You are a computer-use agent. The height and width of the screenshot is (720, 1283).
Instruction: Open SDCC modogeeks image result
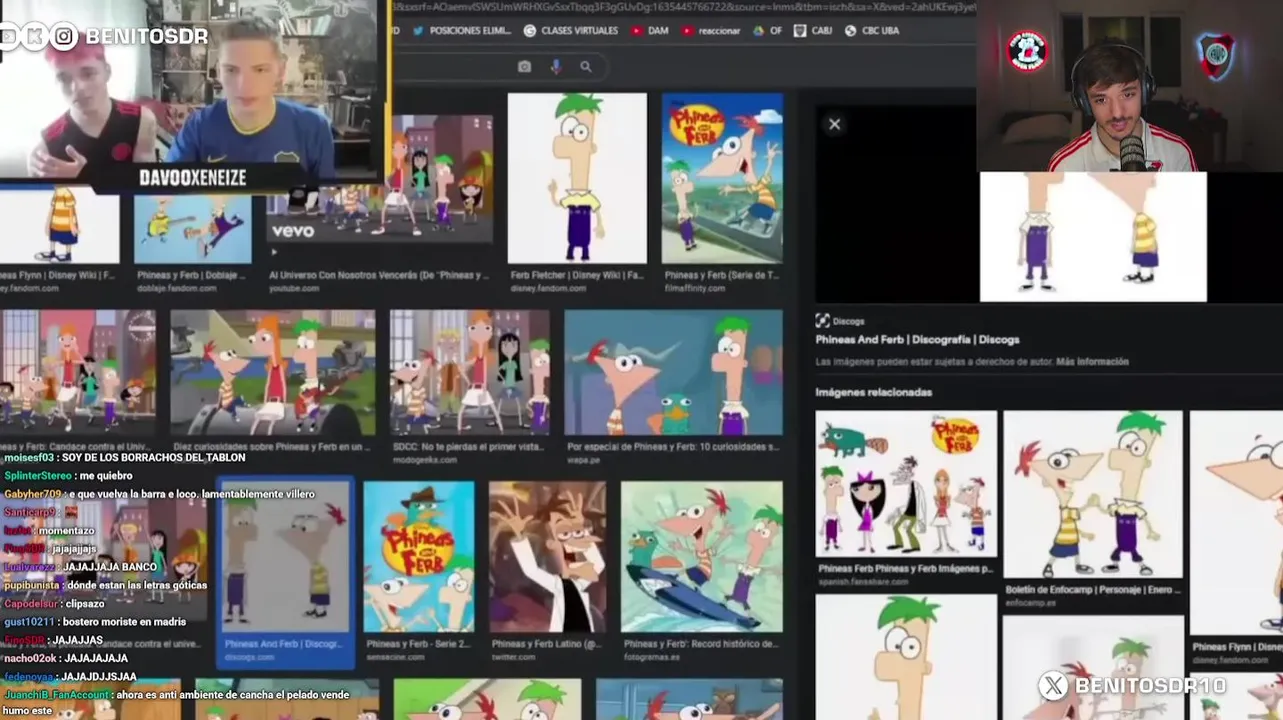[469, 373]
